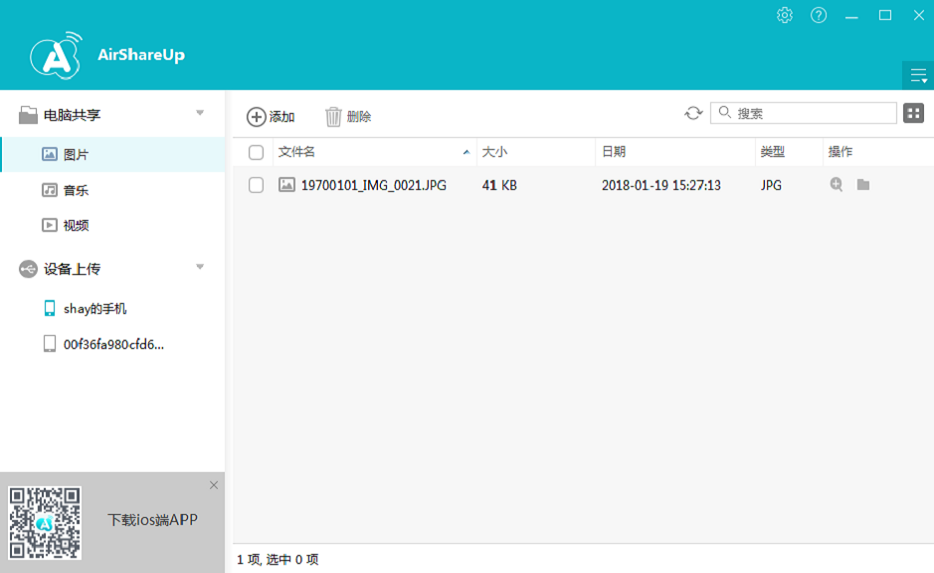Click device icon for 00f36fa980cfd6...

[x=50, y=344]
